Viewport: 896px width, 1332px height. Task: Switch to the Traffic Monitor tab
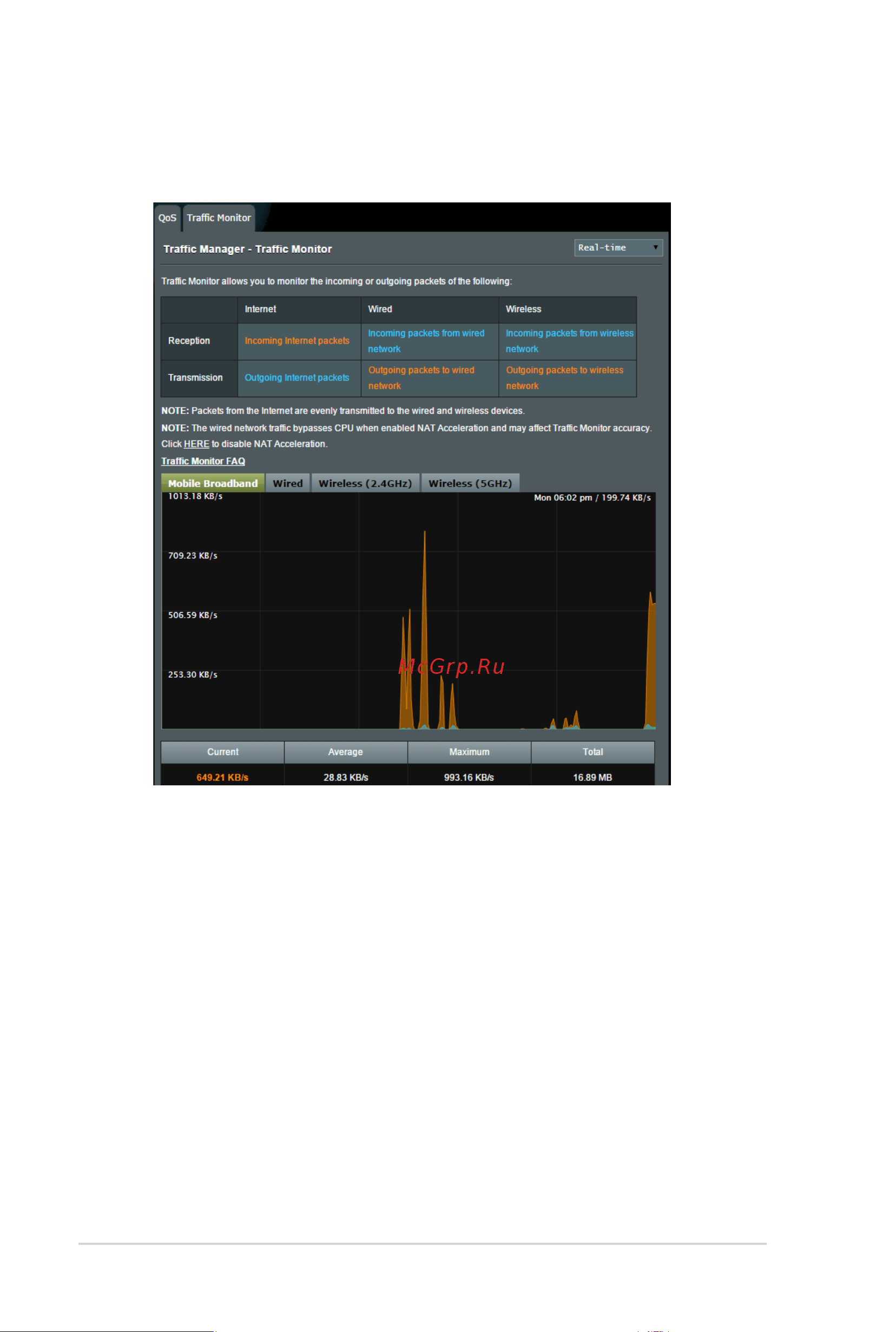tap(219, 218)
